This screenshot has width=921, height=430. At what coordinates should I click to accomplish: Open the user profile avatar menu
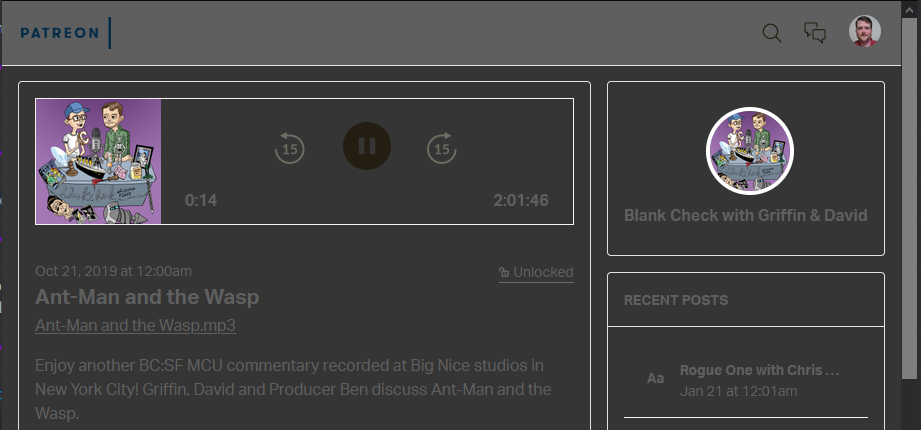point(865,31)
